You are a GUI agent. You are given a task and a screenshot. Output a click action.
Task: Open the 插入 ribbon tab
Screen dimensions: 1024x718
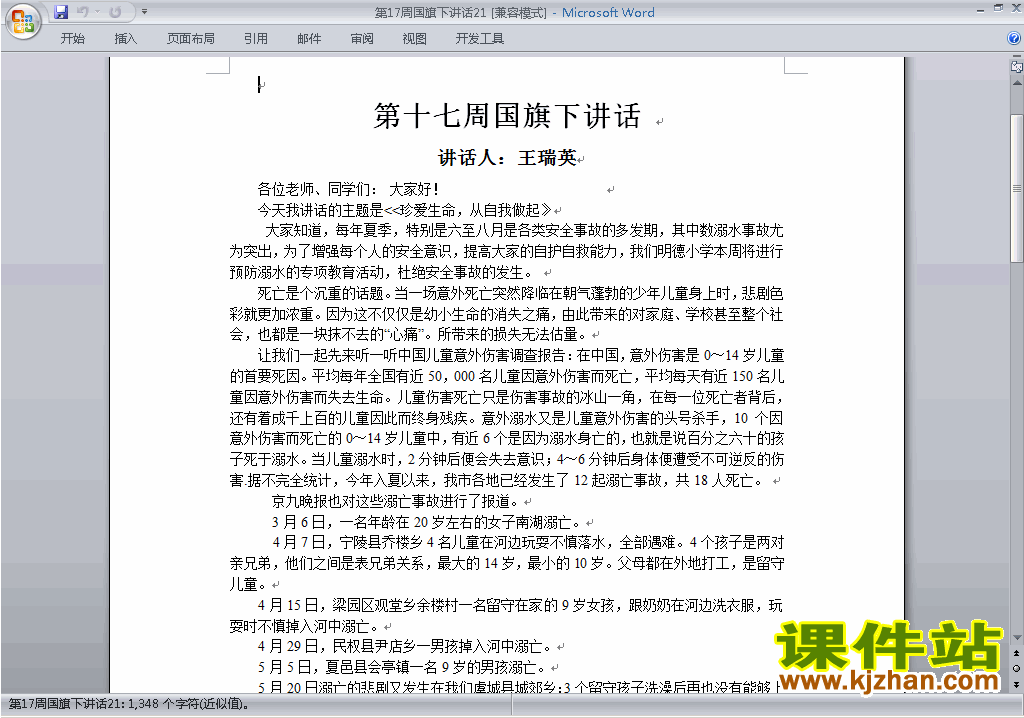click(125, 39)
